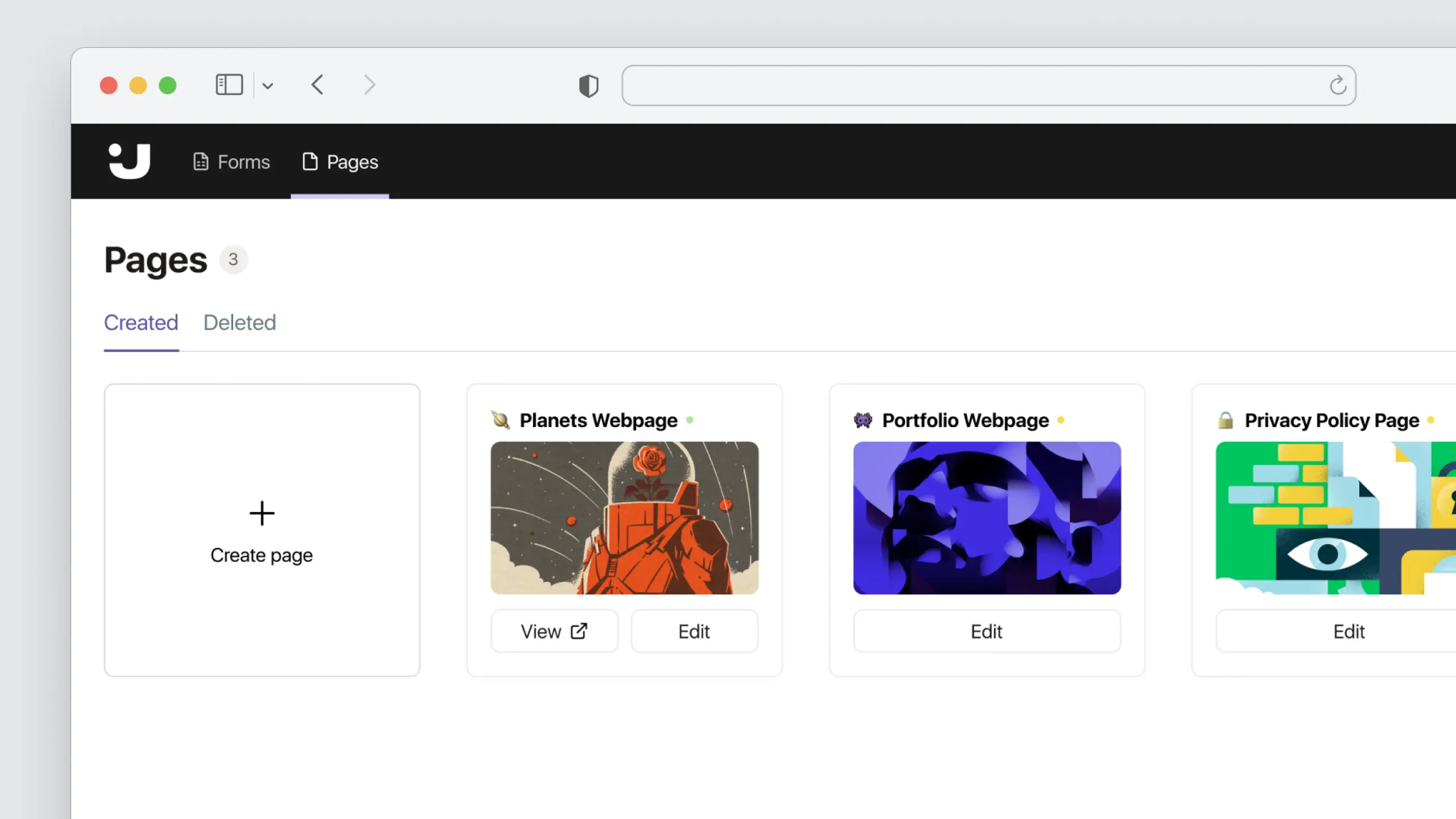Click the Portfolio Webpage purple thumbnail
This screenshot has width=1456, height=819.
(x=986, y=518)
